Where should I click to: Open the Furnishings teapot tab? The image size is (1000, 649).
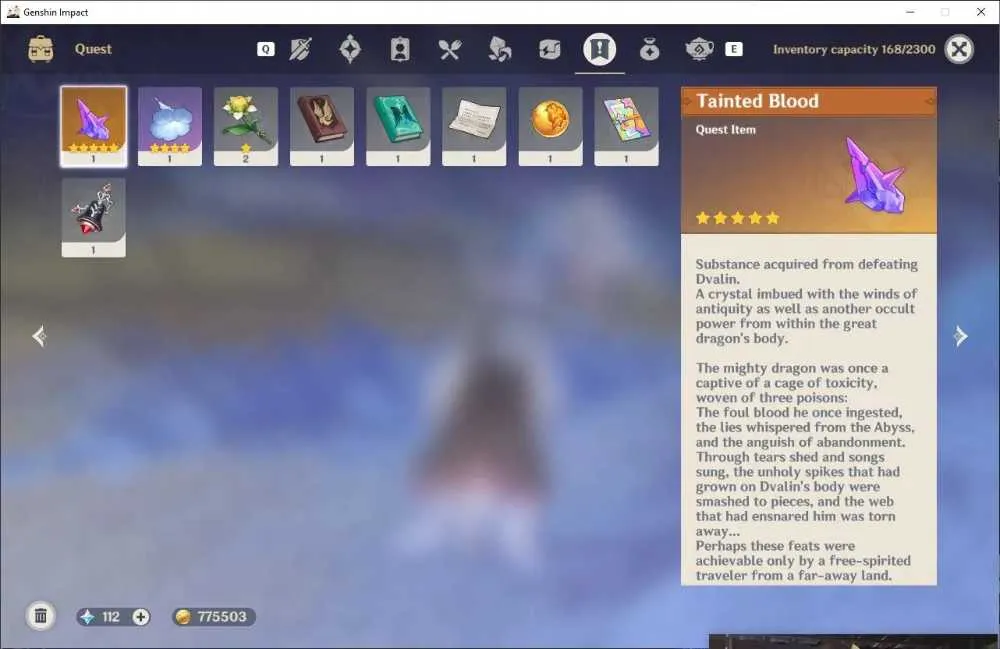pos(699,49)
